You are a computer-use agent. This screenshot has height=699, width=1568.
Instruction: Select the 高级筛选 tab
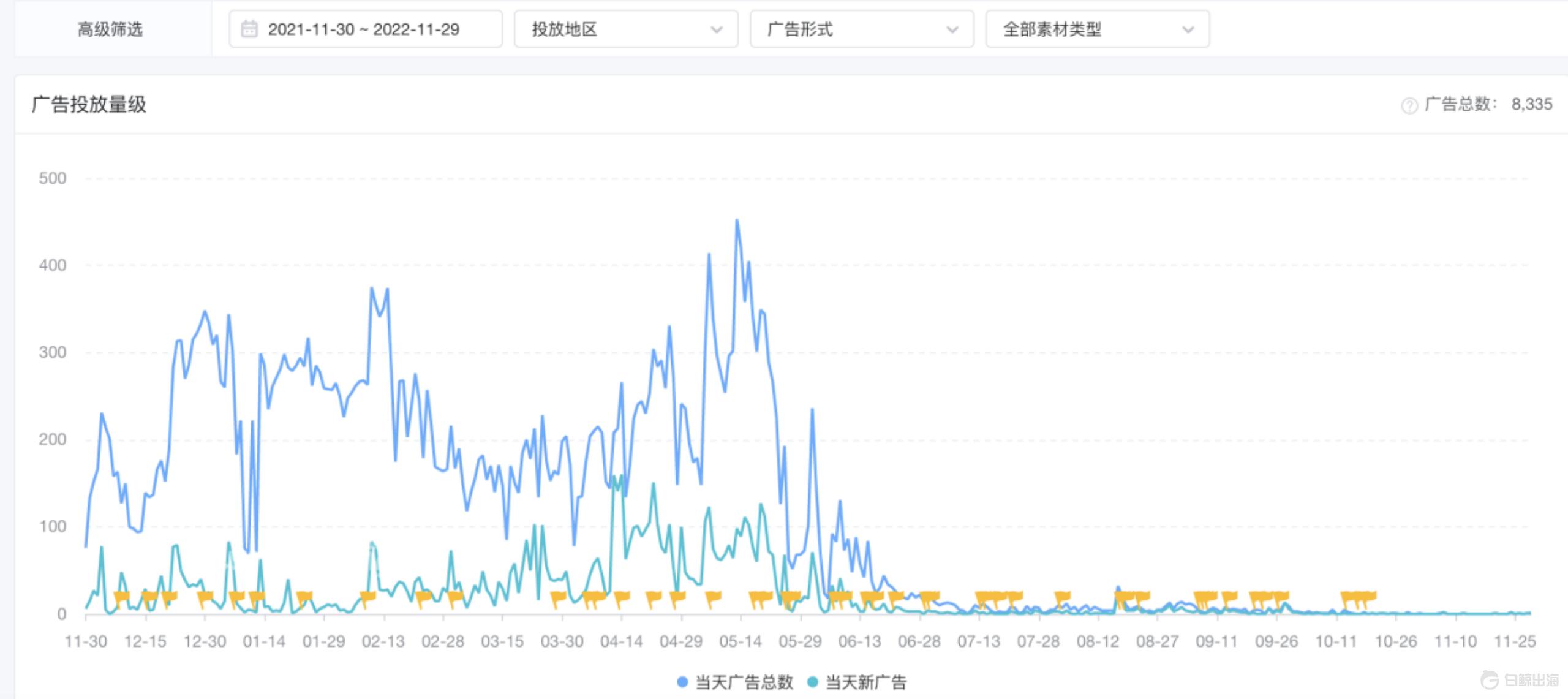coord(110,29)
